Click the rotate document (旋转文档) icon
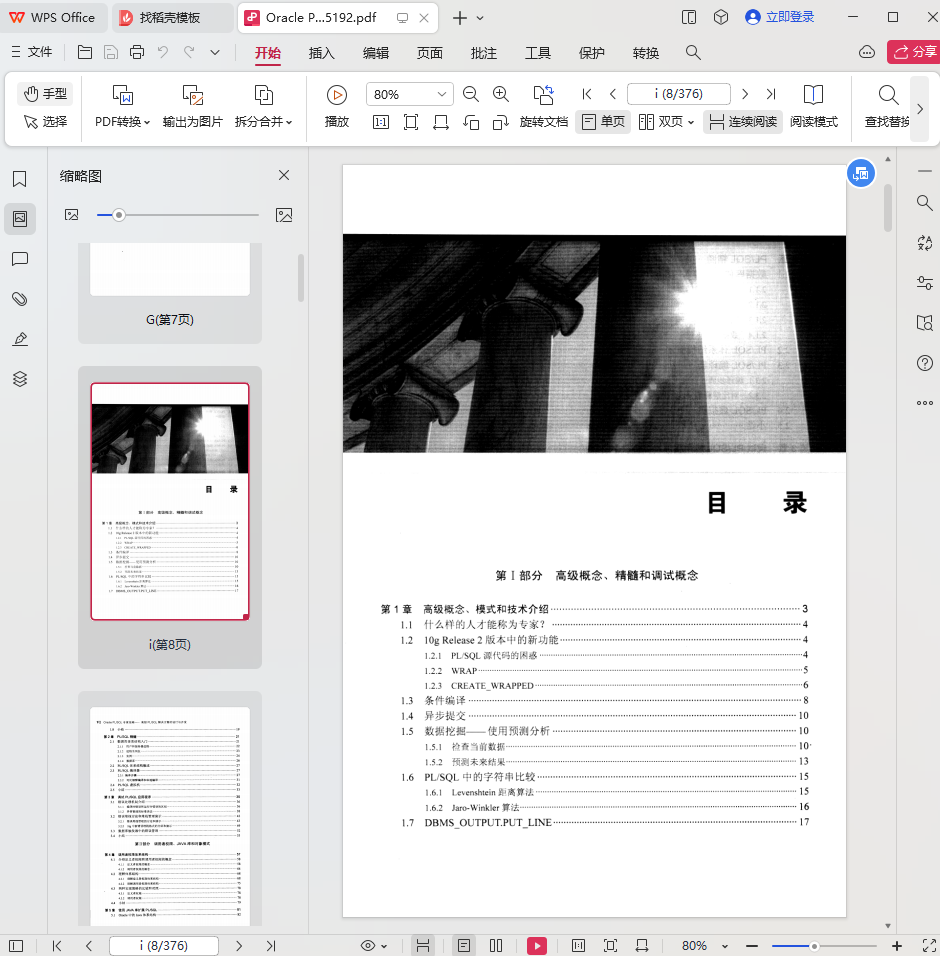940x956 pixels. [x=543, y=95]
